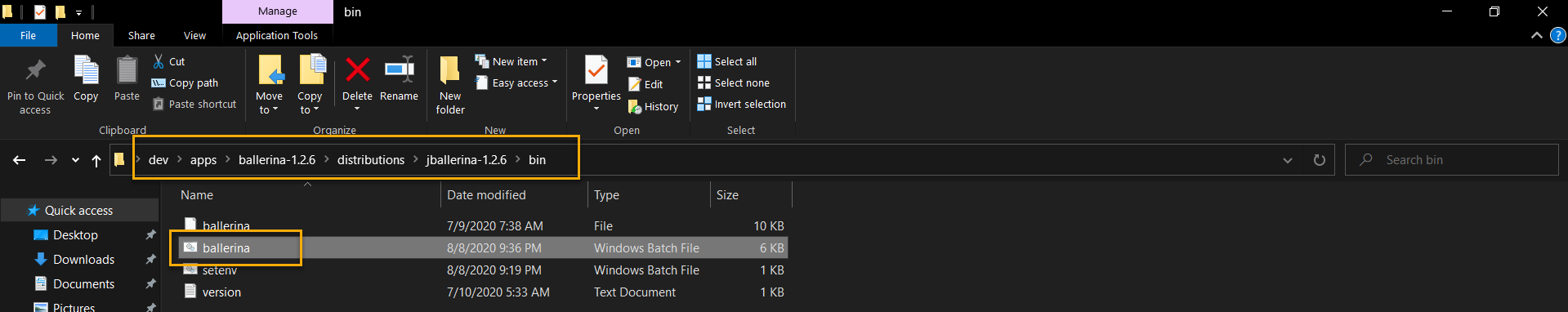The image size is (1568, 312).
Task: Click ballerina-1.2.6 breadcrumb segment
Action: point(277,160)
